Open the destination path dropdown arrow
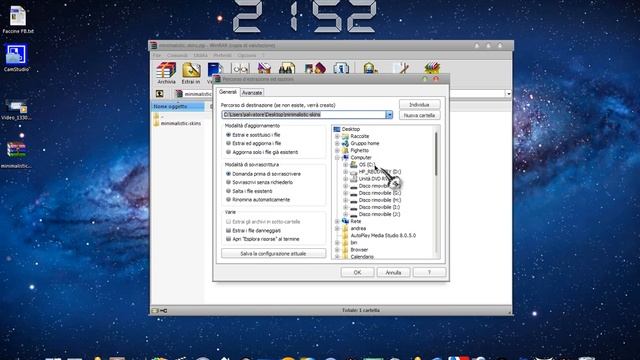This screenshot has width=640, height=360. [389, 115]
